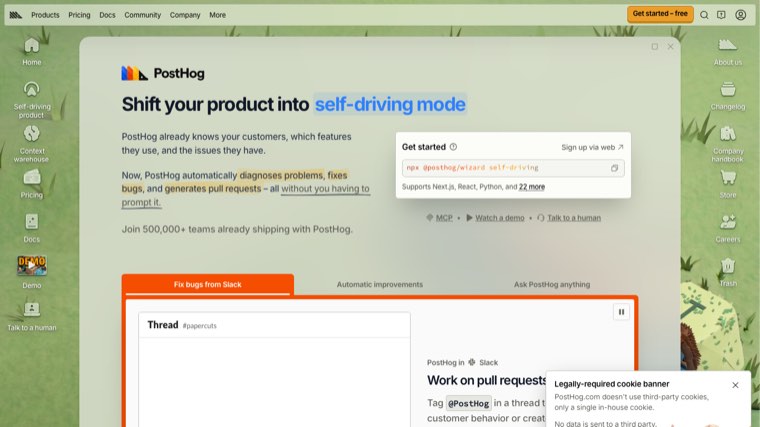Maximize the PostHog window
760x427 pixels.
pos(655,47)
